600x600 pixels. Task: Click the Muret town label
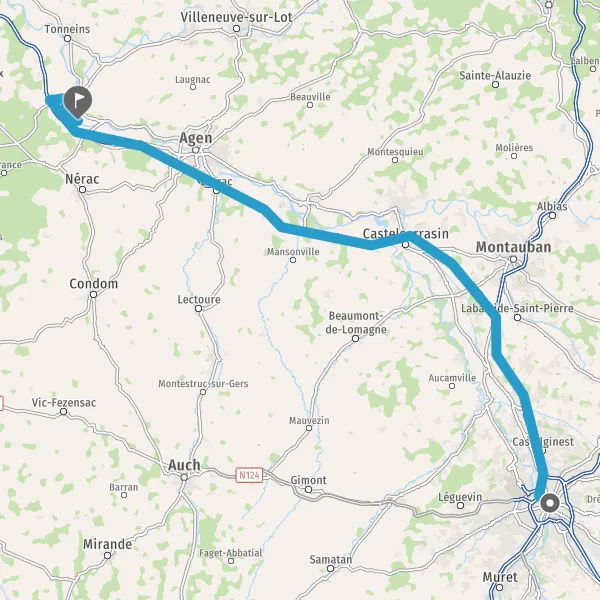[500, 577]
